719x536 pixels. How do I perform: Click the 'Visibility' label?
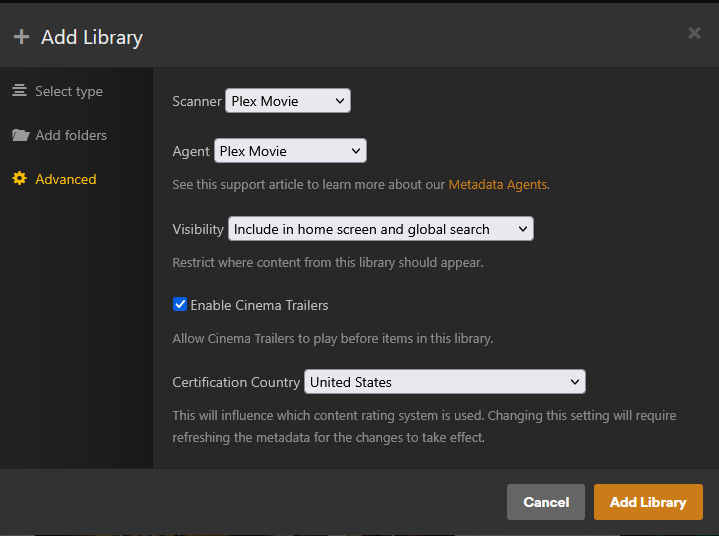(198, 229)
